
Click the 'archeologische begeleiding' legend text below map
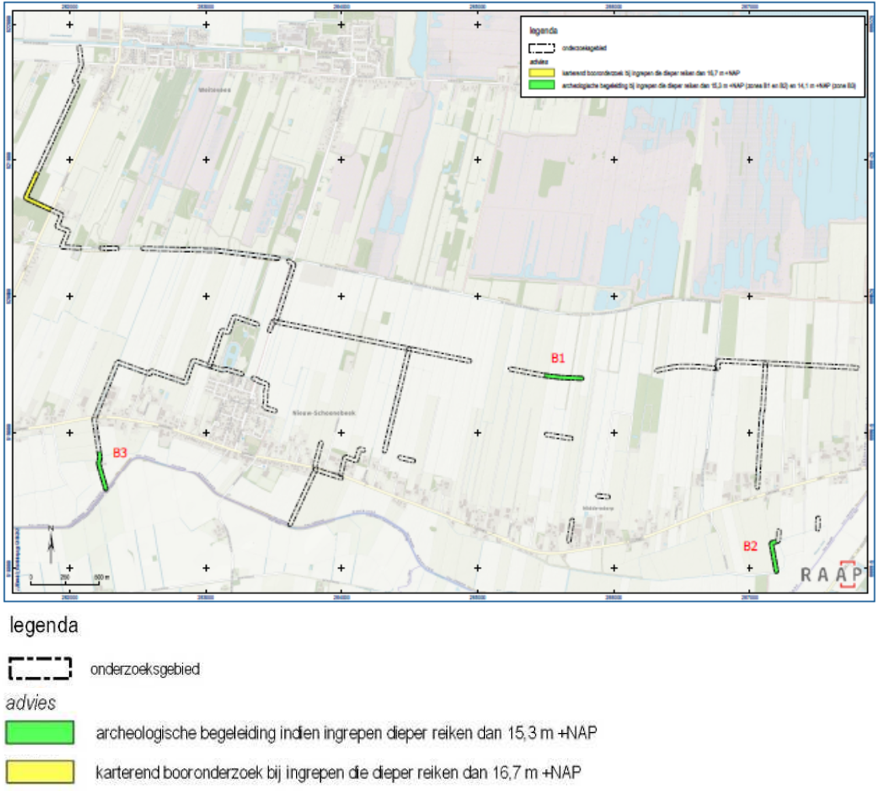point(340,734)
